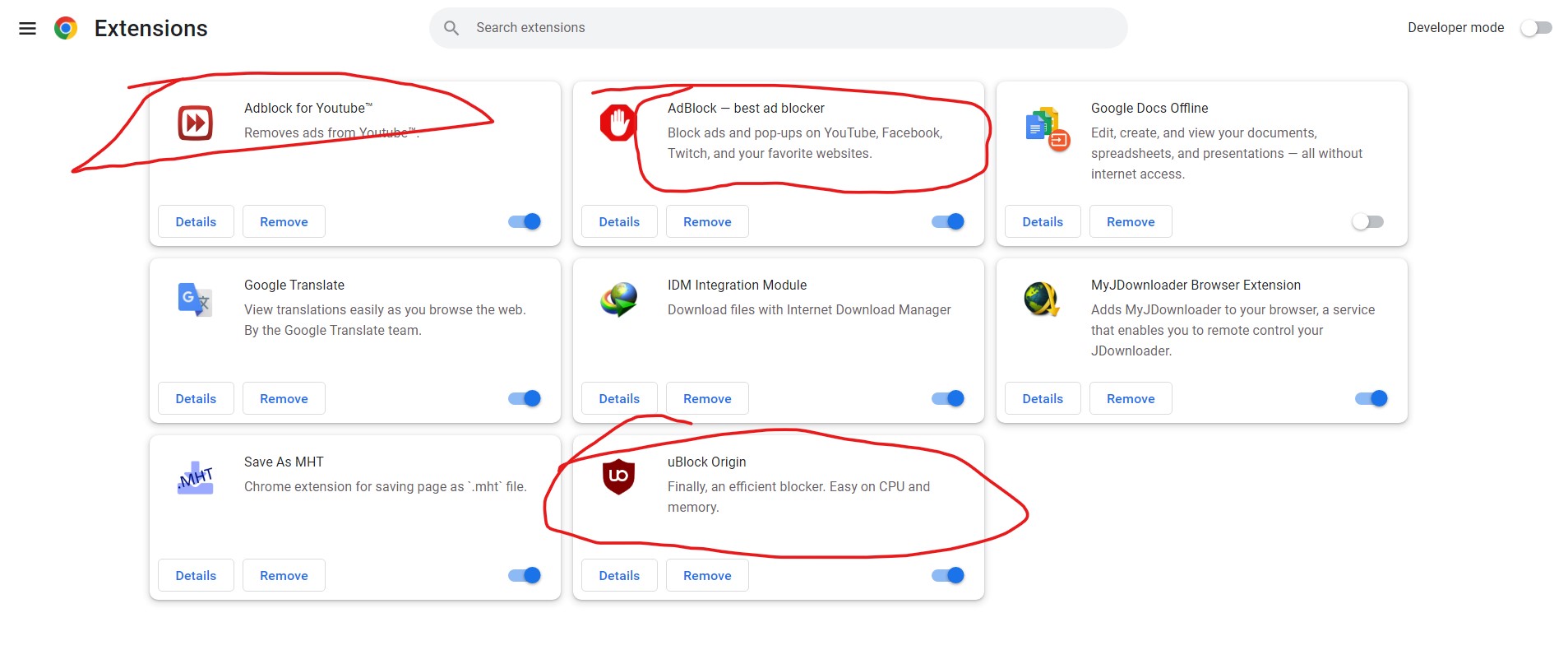
Task: Click the Google Docs Offline title
Action: (1149, 108)
